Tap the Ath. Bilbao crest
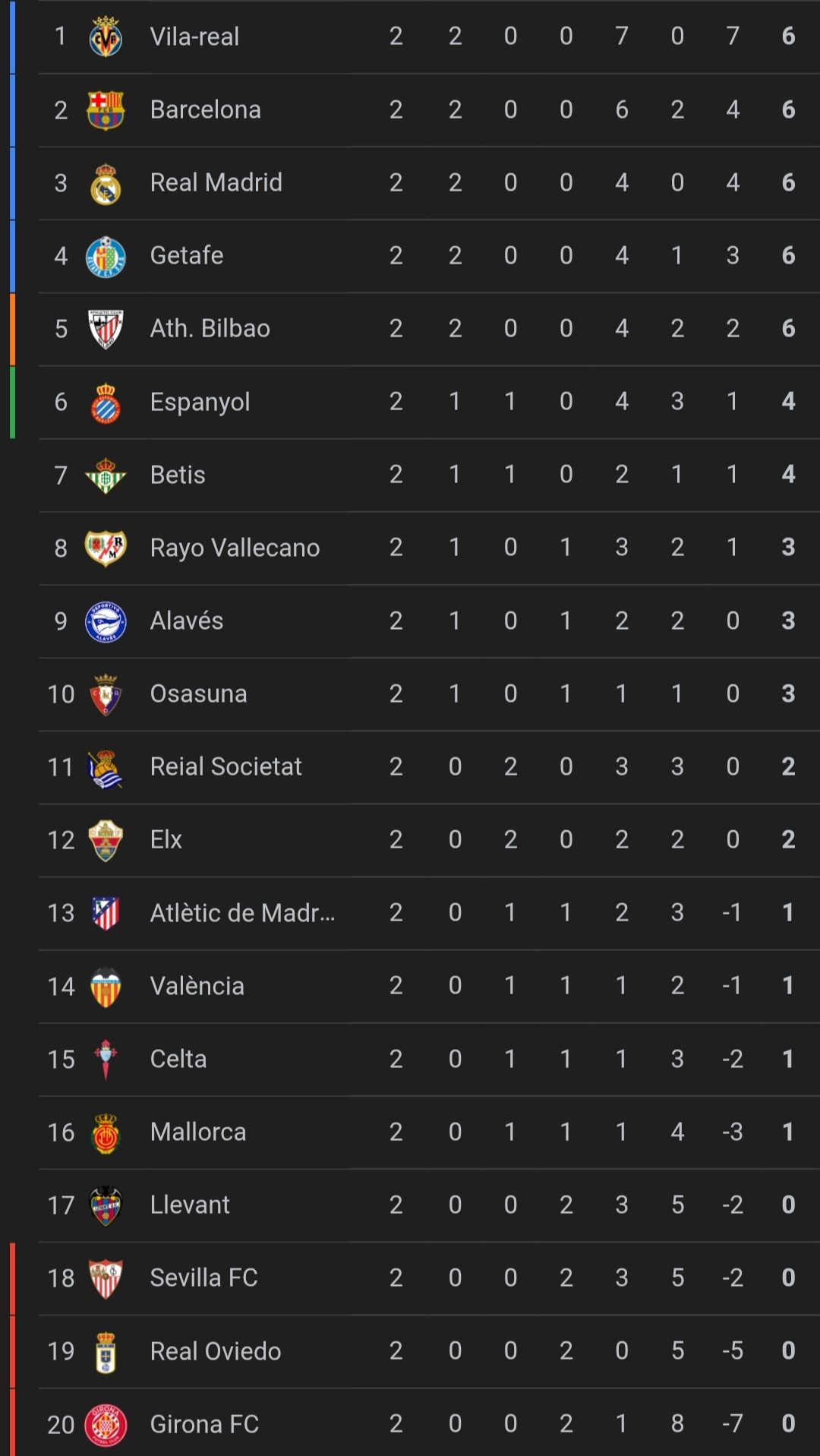820x1456 pixels. 106,329
